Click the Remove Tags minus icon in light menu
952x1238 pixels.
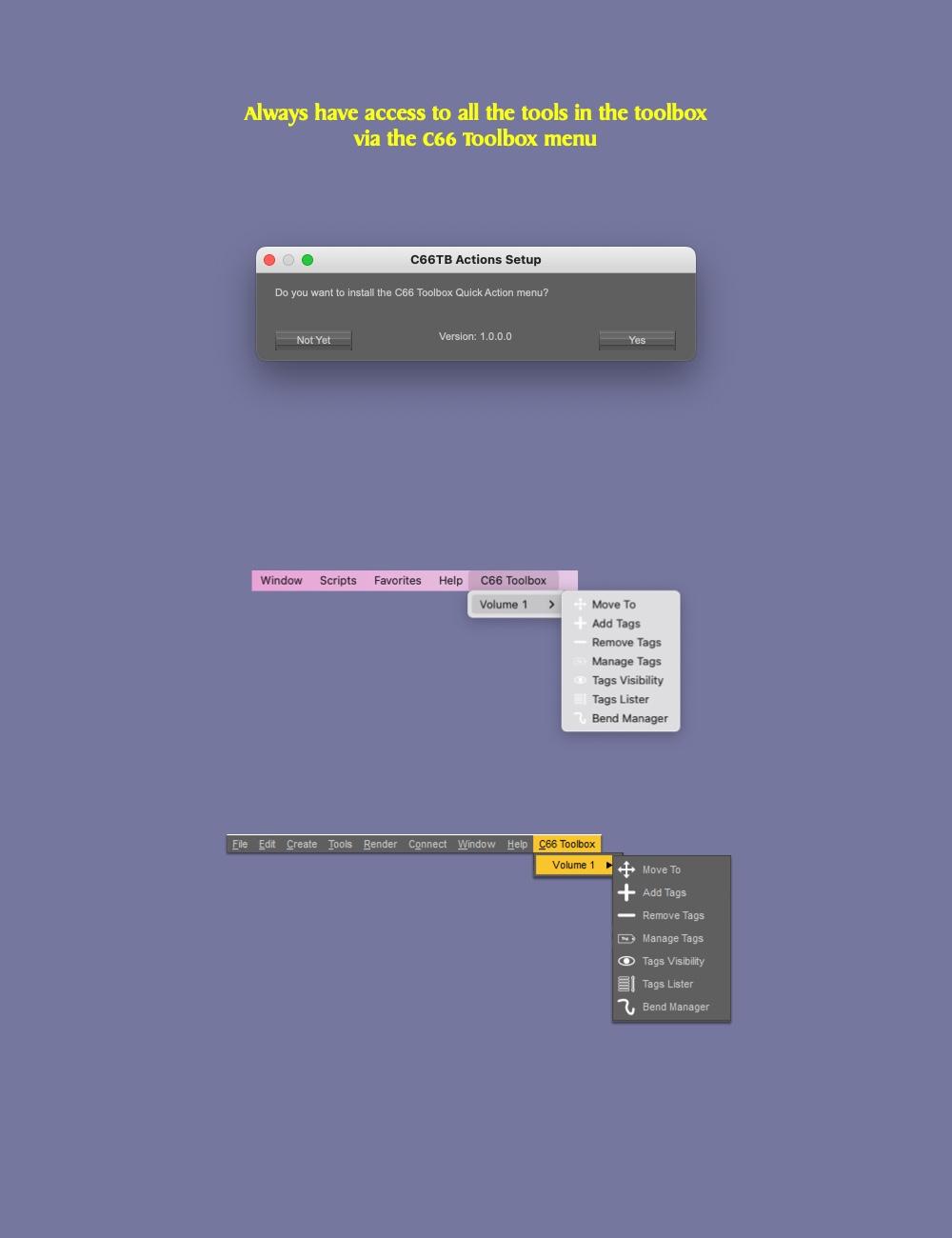[x=580, y=643]
